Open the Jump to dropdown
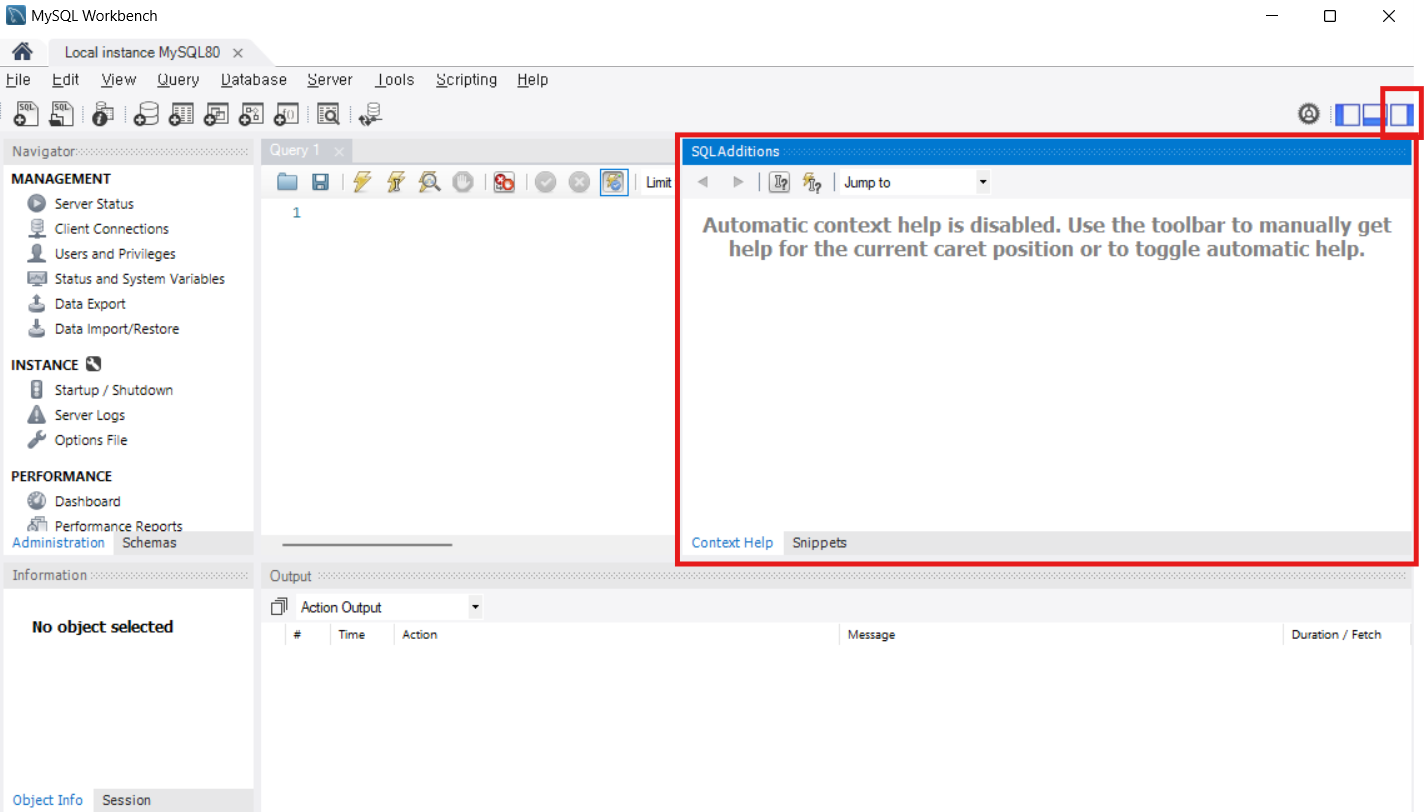 [x=915, y=182]
